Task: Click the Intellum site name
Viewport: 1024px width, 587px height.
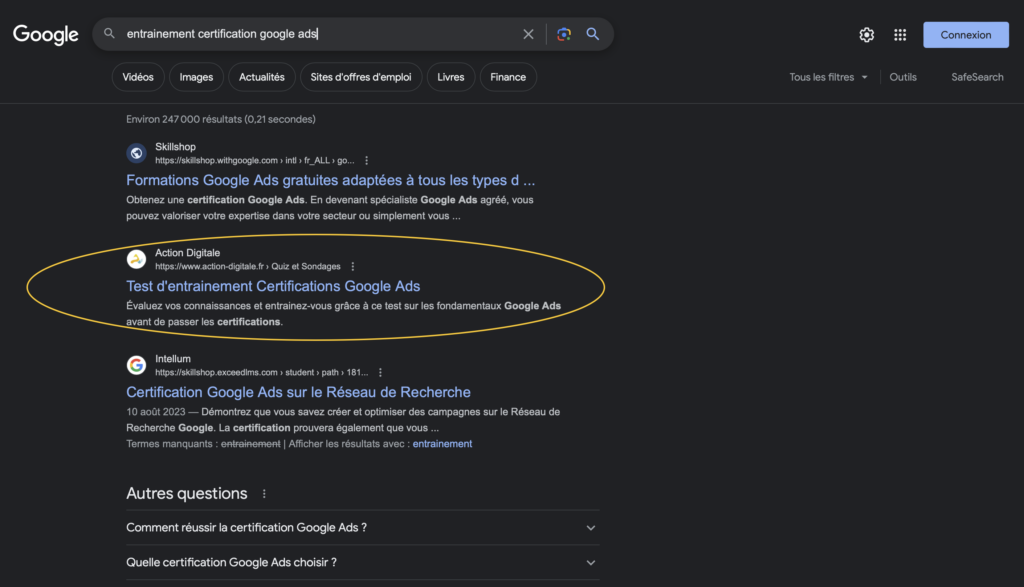Action: pos(173,358)
